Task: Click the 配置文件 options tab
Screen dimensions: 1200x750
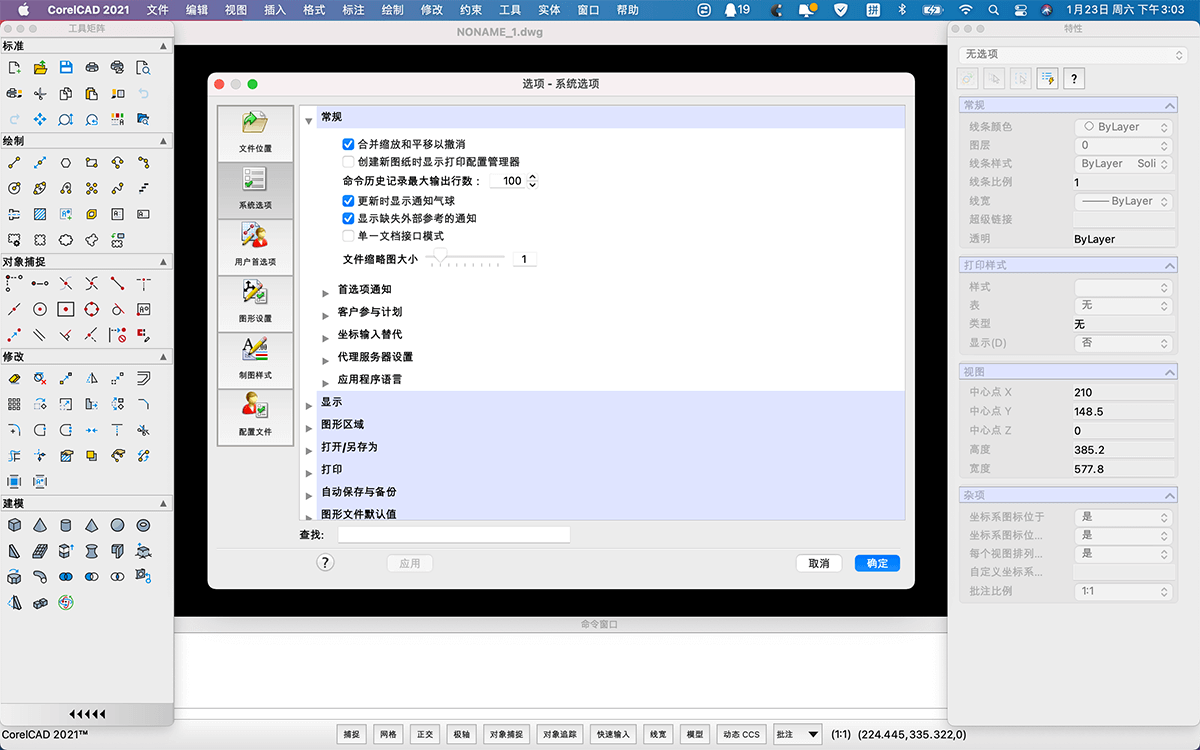Action: (x=255, y=417)
